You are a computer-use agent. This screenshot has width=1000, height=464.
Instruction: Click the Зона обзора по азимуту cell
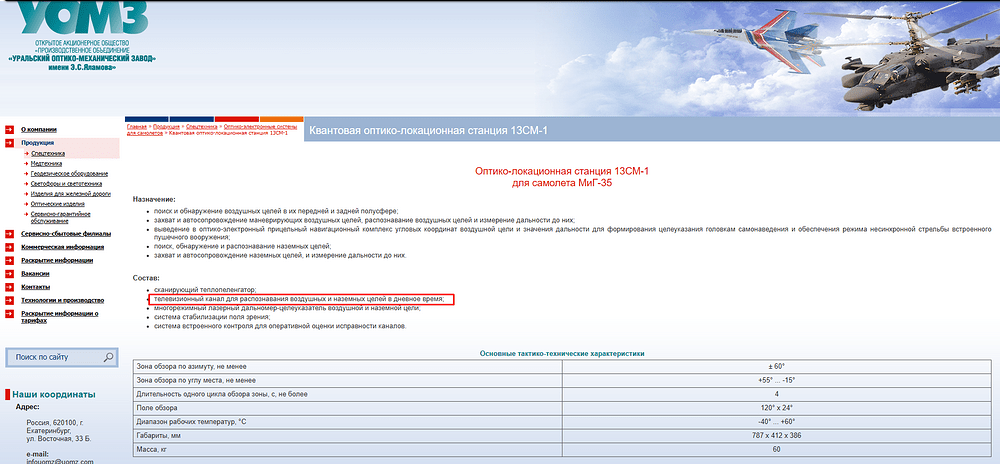pyautogui.click(x=348, y=366)
